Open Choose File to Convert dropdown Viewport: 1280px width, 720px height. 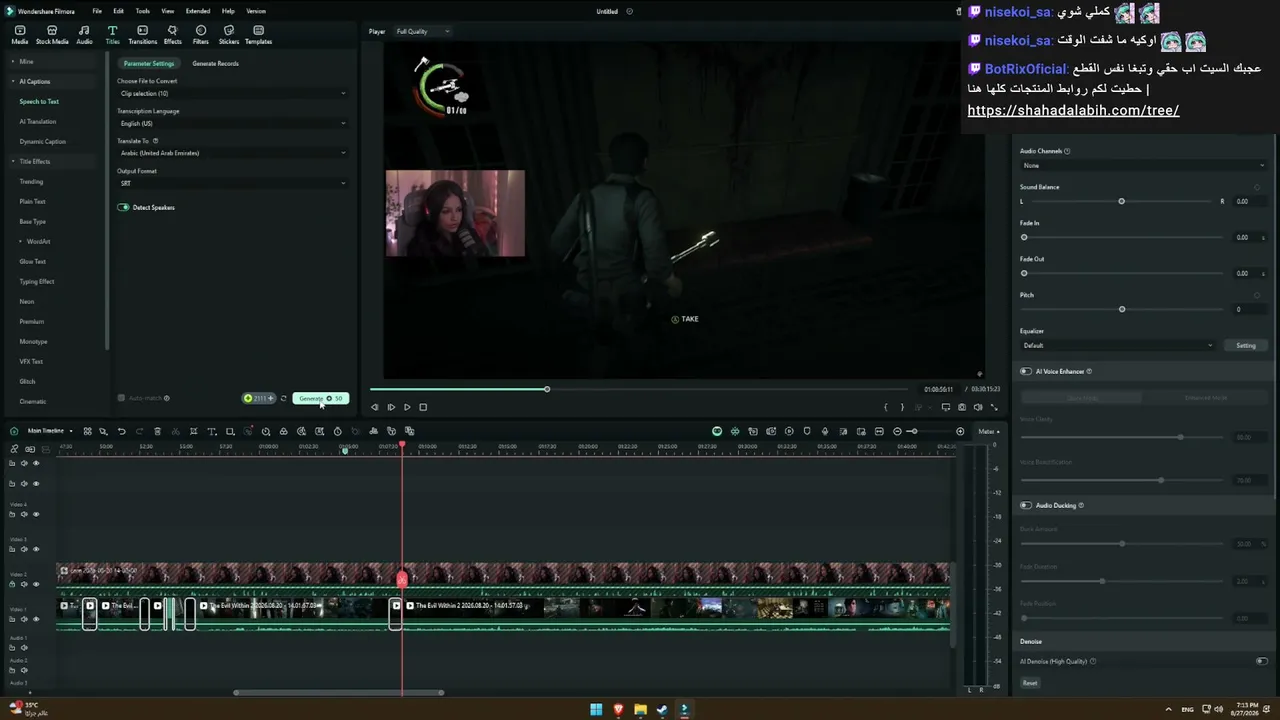tap(232, 93)
